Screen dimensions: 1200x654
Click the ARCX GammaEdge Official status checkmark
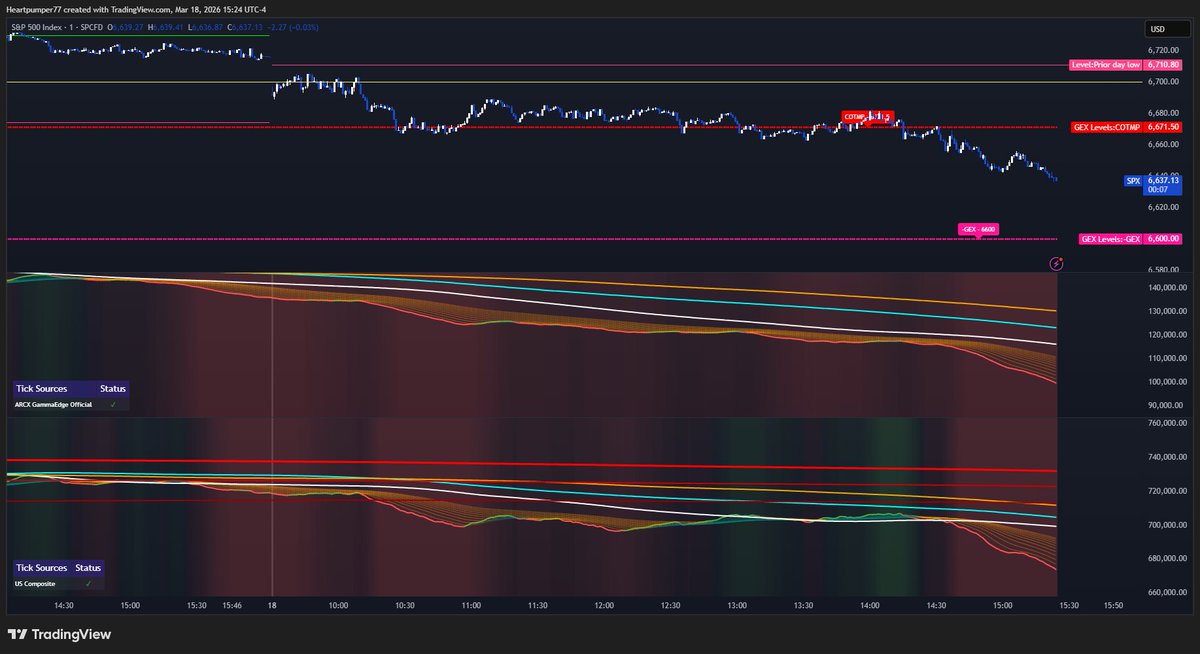(x=113, y=404)
